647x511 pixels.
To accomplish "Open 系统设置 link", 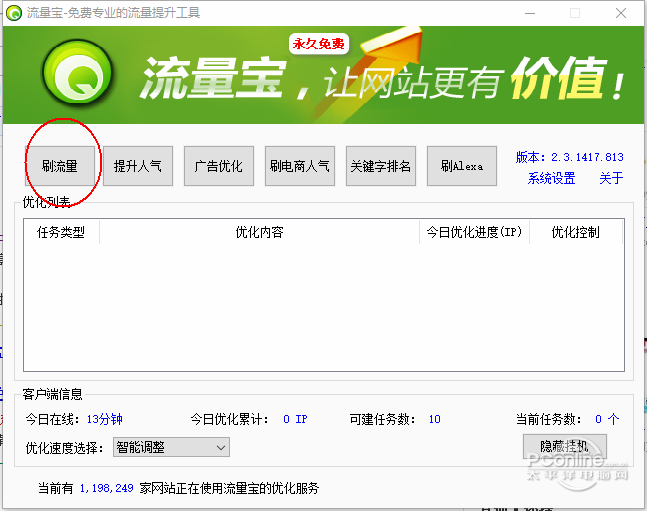I will 551,178.
